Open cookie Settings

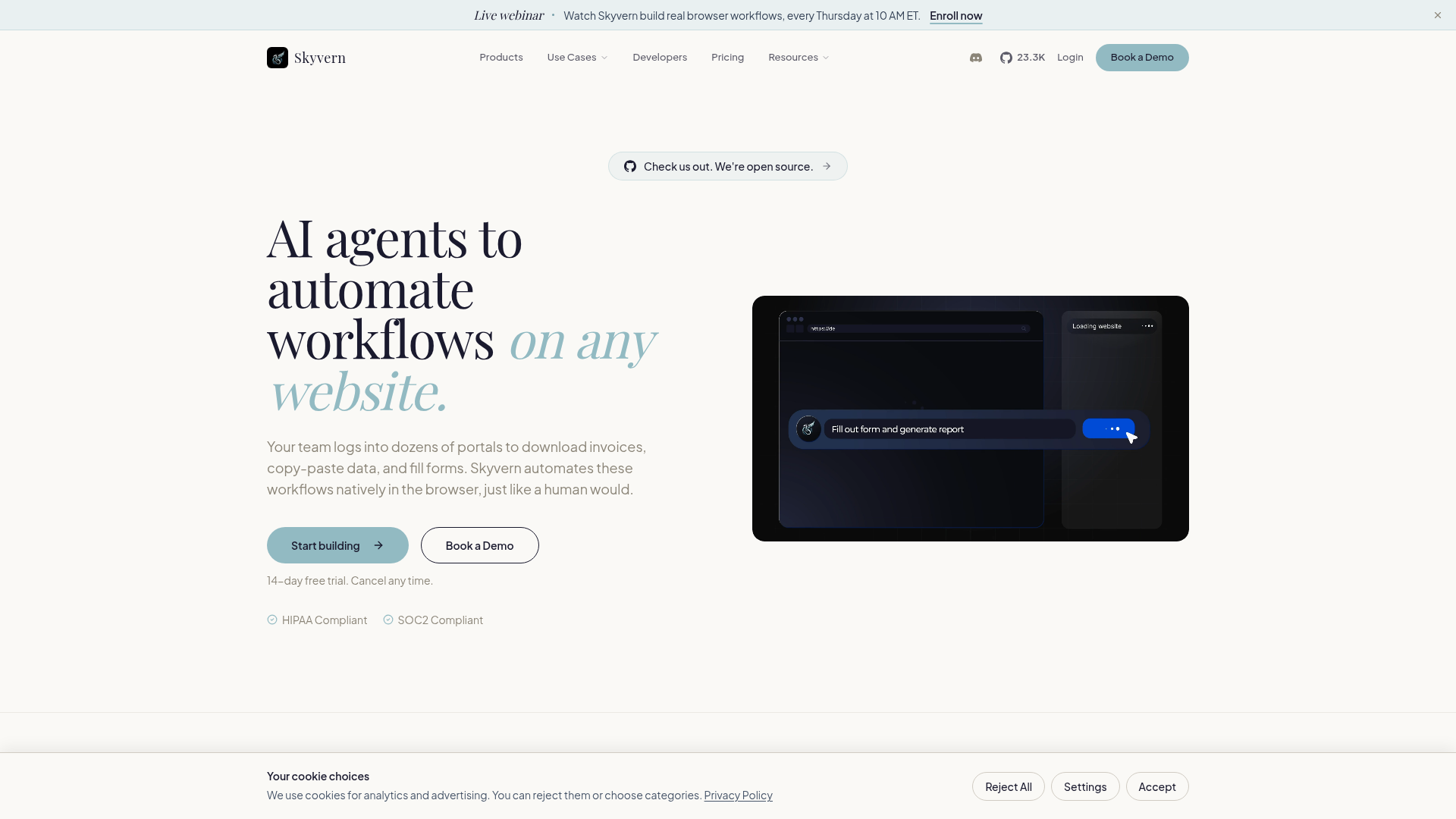[1085, 786]
